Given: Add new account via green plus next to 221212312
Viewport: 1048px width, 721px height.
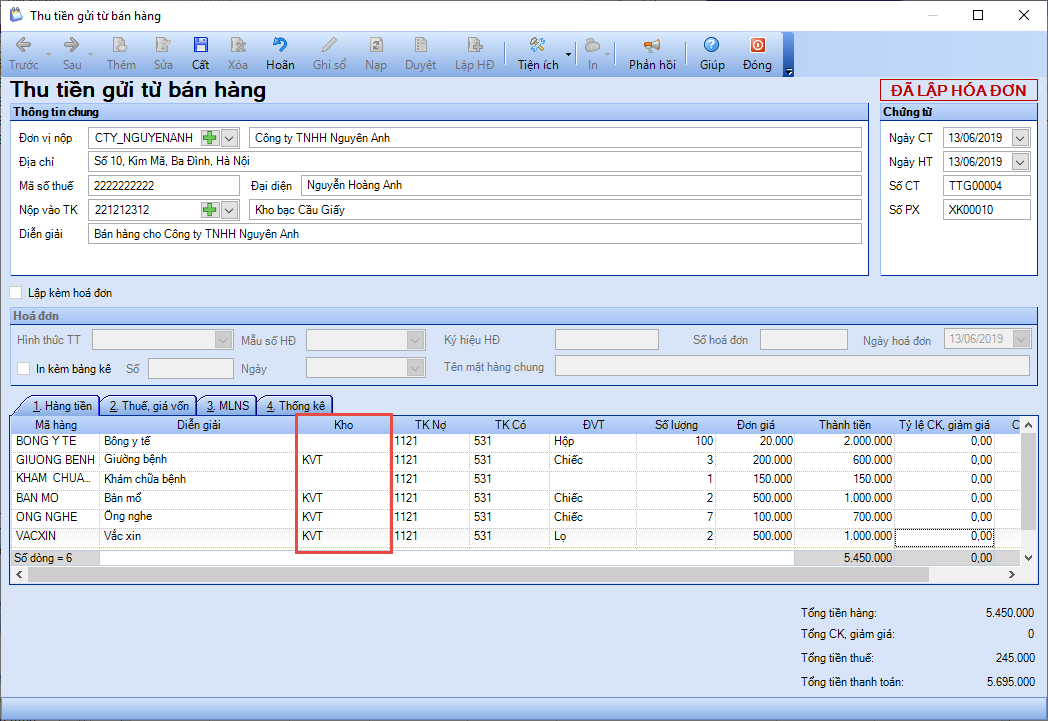Looking at the screenshot, I should coord(210,210).
